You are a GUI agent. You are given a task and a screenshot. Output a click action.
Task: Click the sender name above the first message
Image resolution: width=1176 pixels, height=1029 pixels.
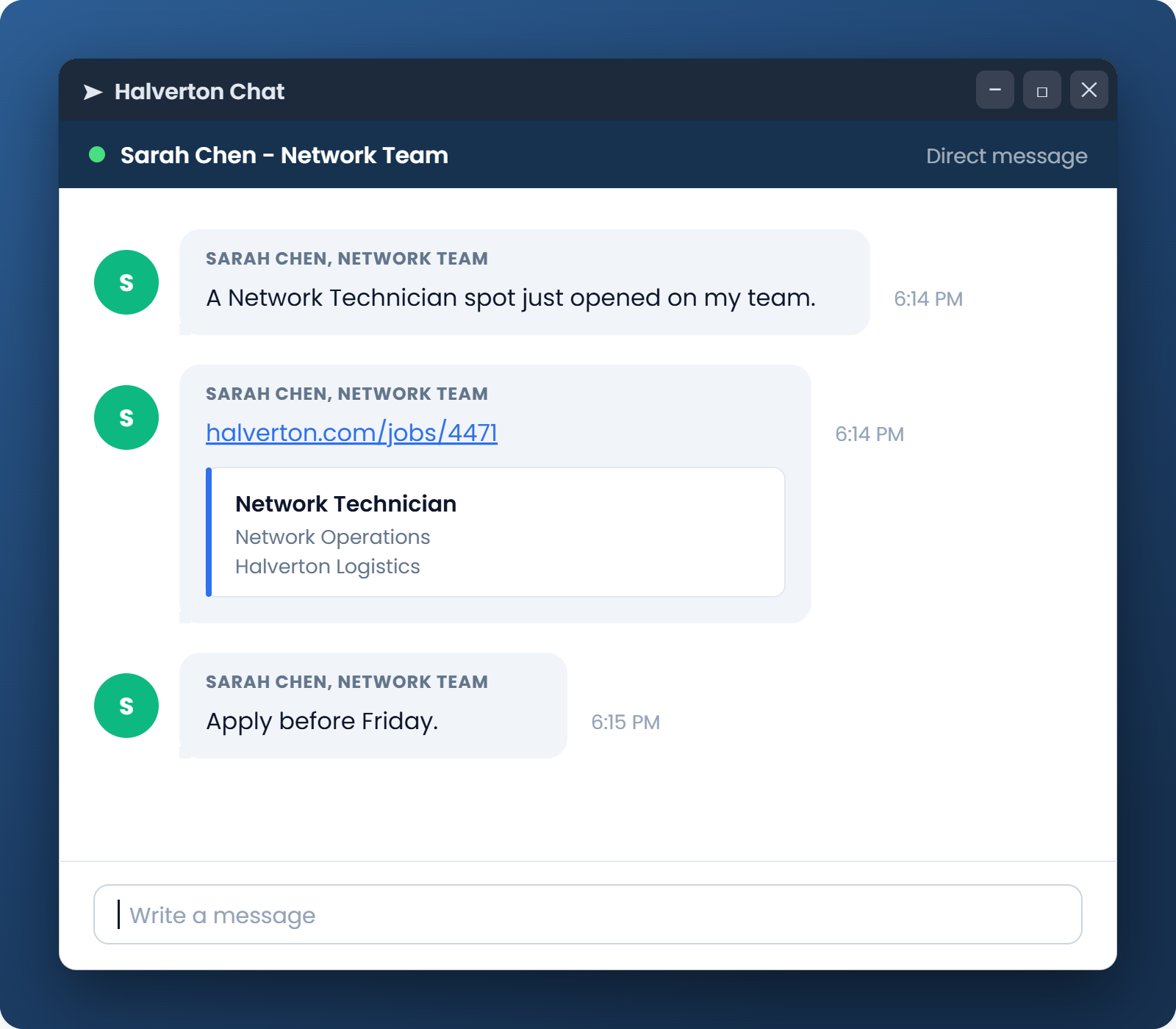point(347,259)
